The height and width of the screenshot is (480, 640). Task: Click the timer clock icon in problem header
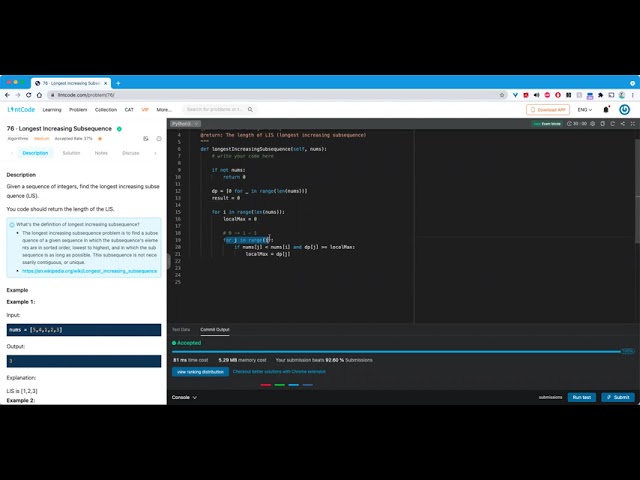click(159, 139)
